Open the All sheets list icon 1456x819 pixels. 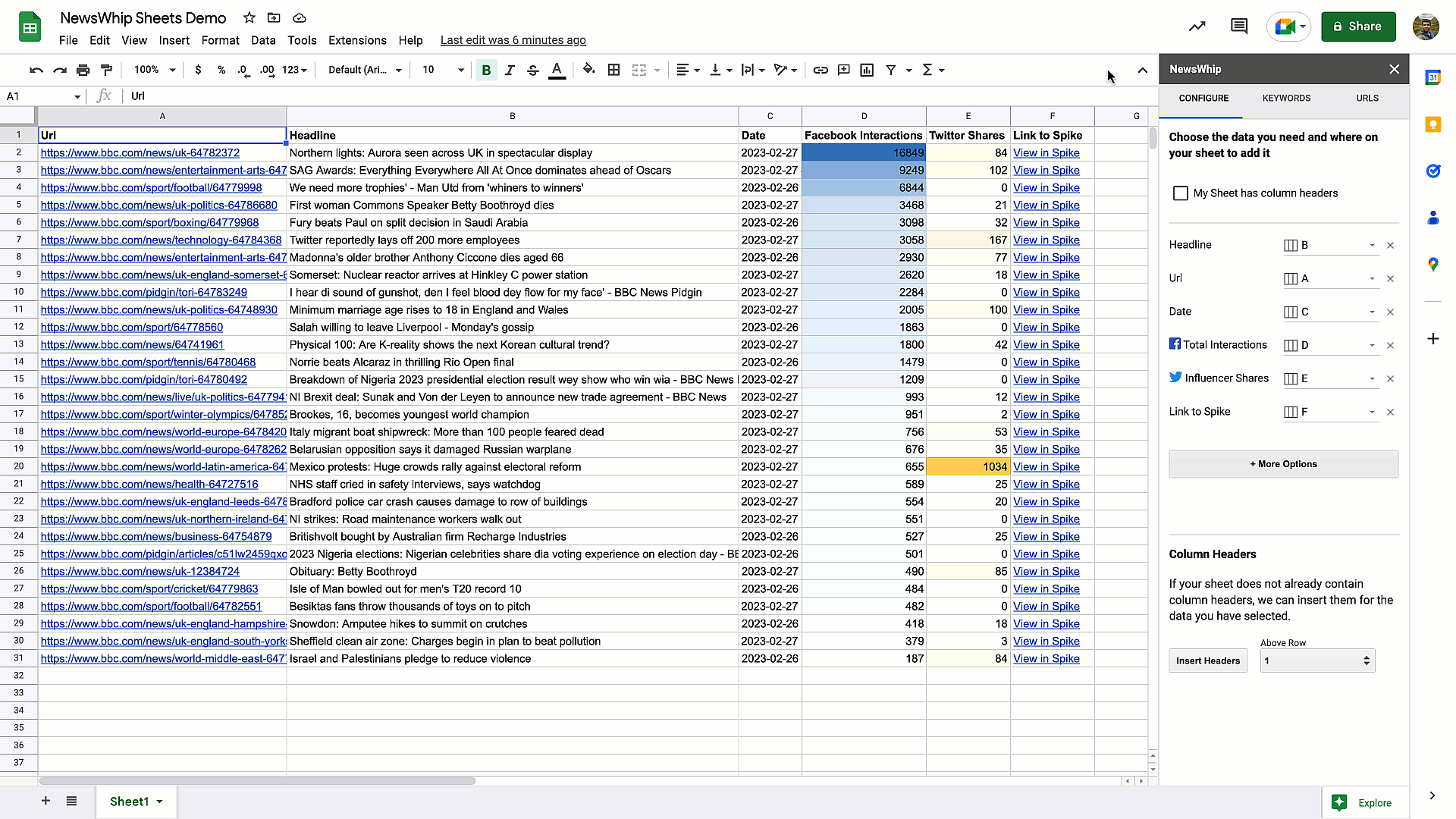click(71, 801)
